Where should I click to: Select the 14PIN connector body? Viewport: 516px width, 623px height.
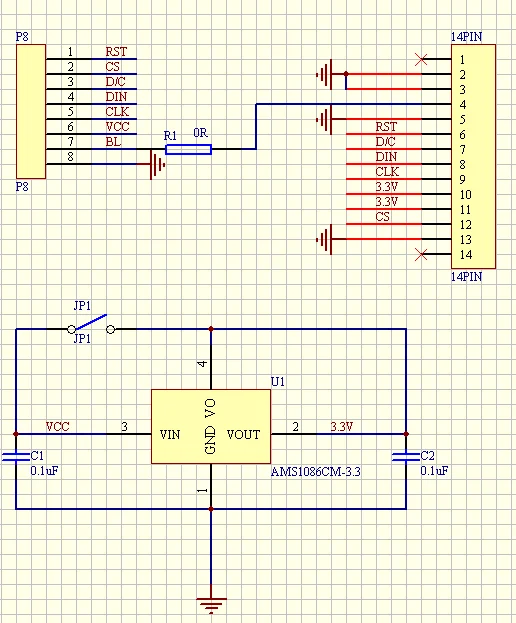[x=473, y=157]
